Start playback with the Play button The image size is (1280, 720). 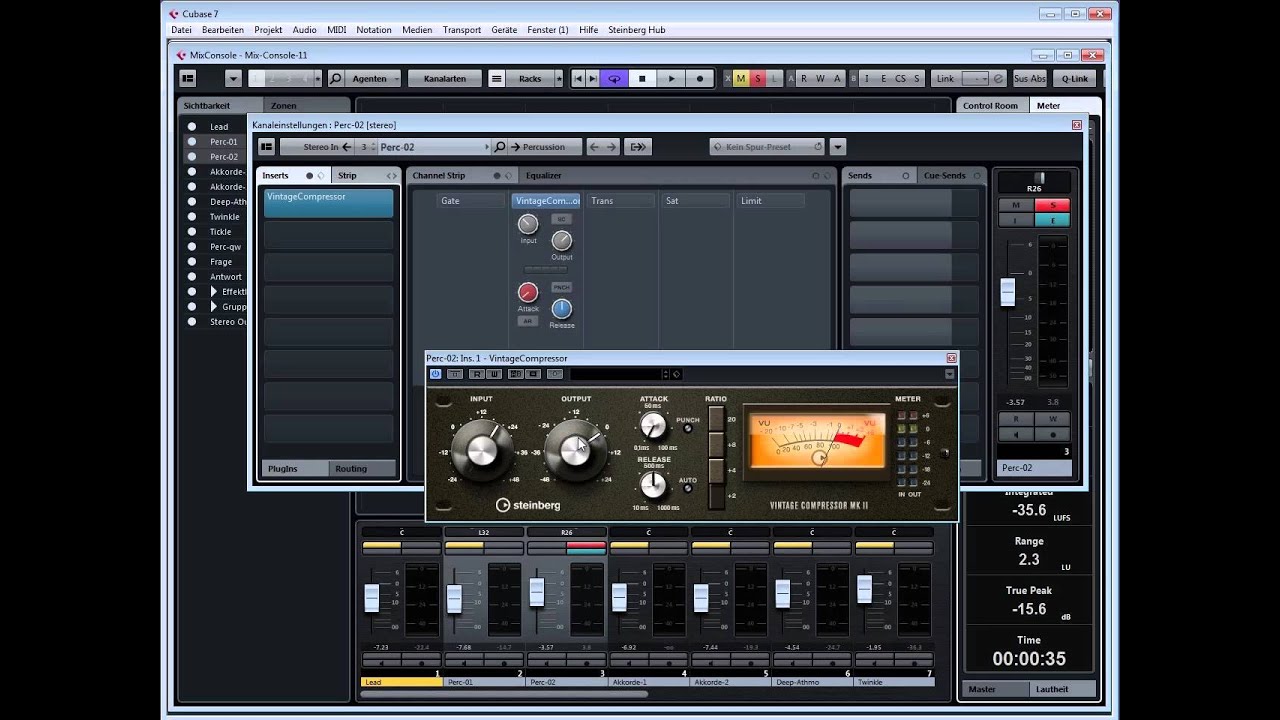pyautogui.click(x=671, y=78)
